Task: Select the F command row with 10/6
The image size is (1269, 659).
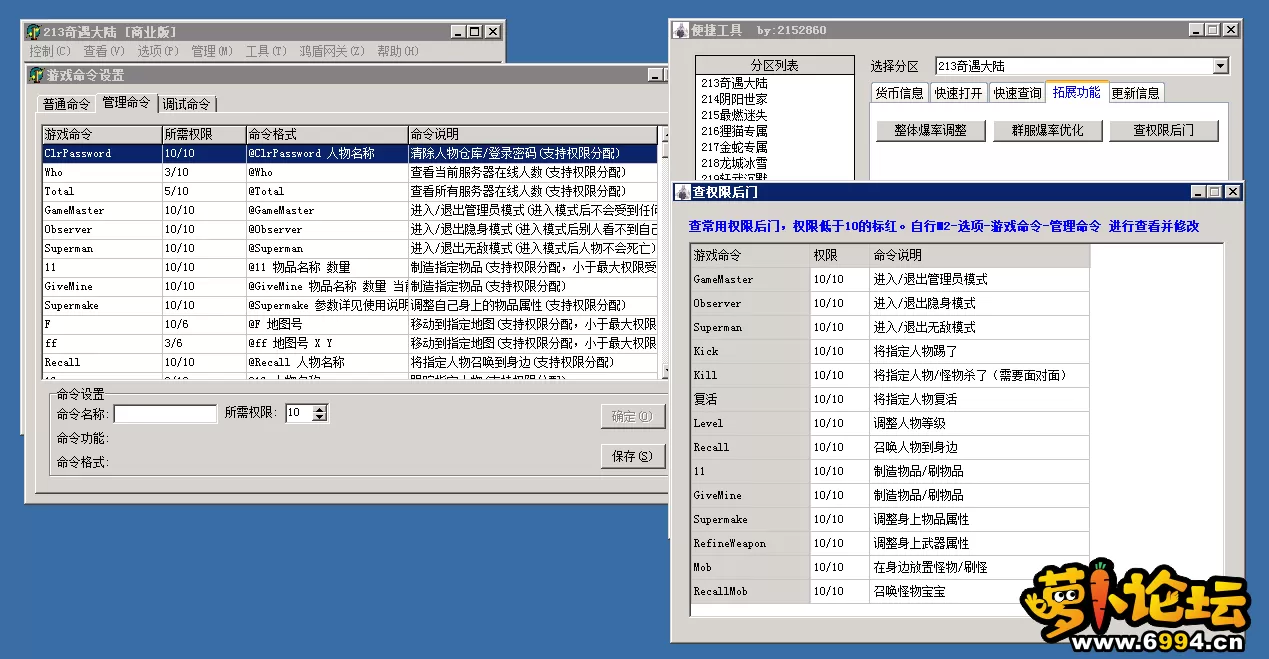Action: [x=350, y=324]
